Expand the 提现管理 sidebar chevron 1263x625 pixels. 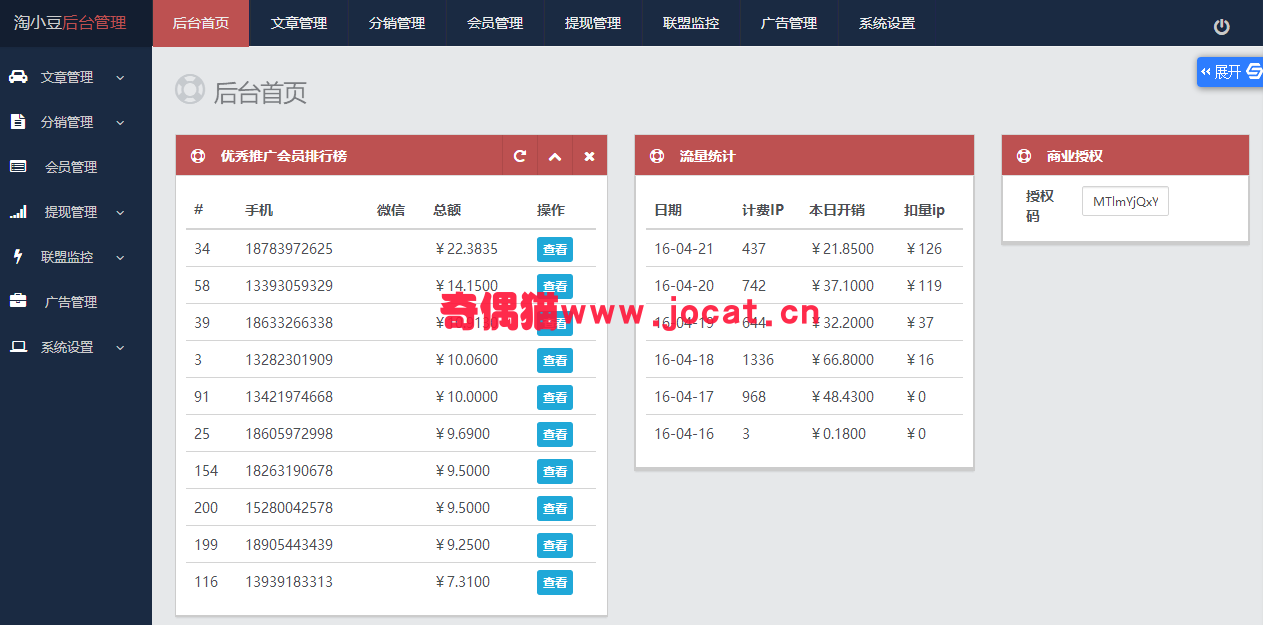120,212
